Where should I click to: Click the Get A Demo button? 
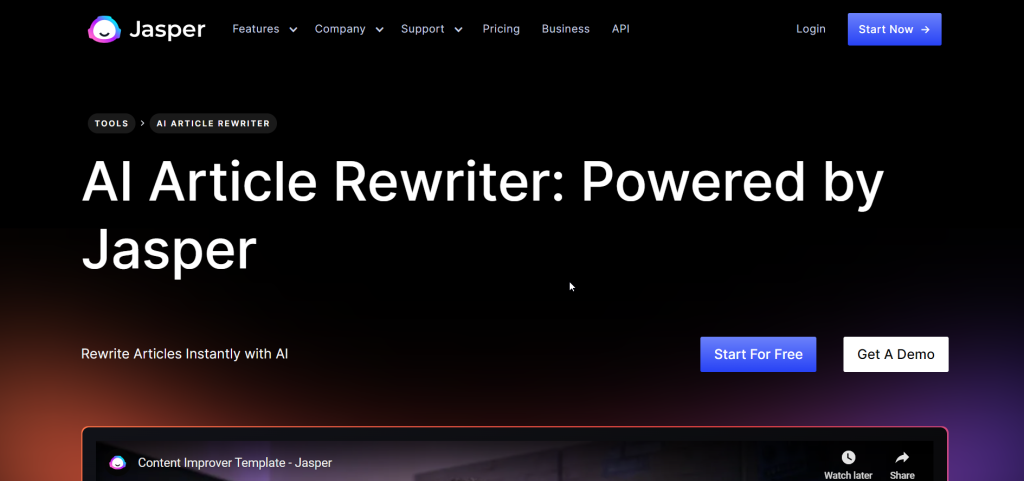tap(895, 354)
